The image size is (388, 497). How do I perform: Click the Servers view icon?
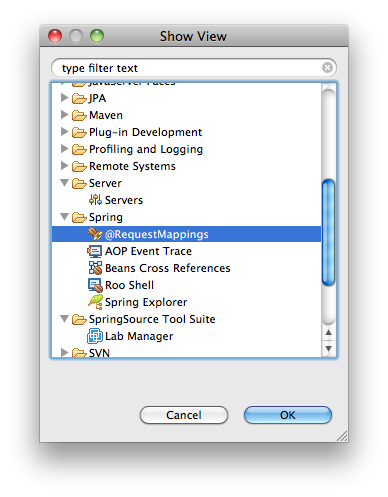point(95,200)
